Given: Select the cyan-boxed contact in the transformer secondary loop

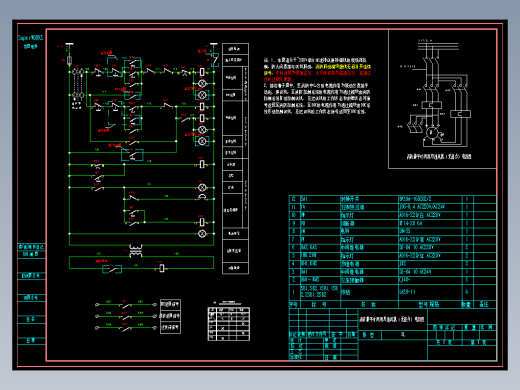Looking at the screenshot, I should [112, 269].
